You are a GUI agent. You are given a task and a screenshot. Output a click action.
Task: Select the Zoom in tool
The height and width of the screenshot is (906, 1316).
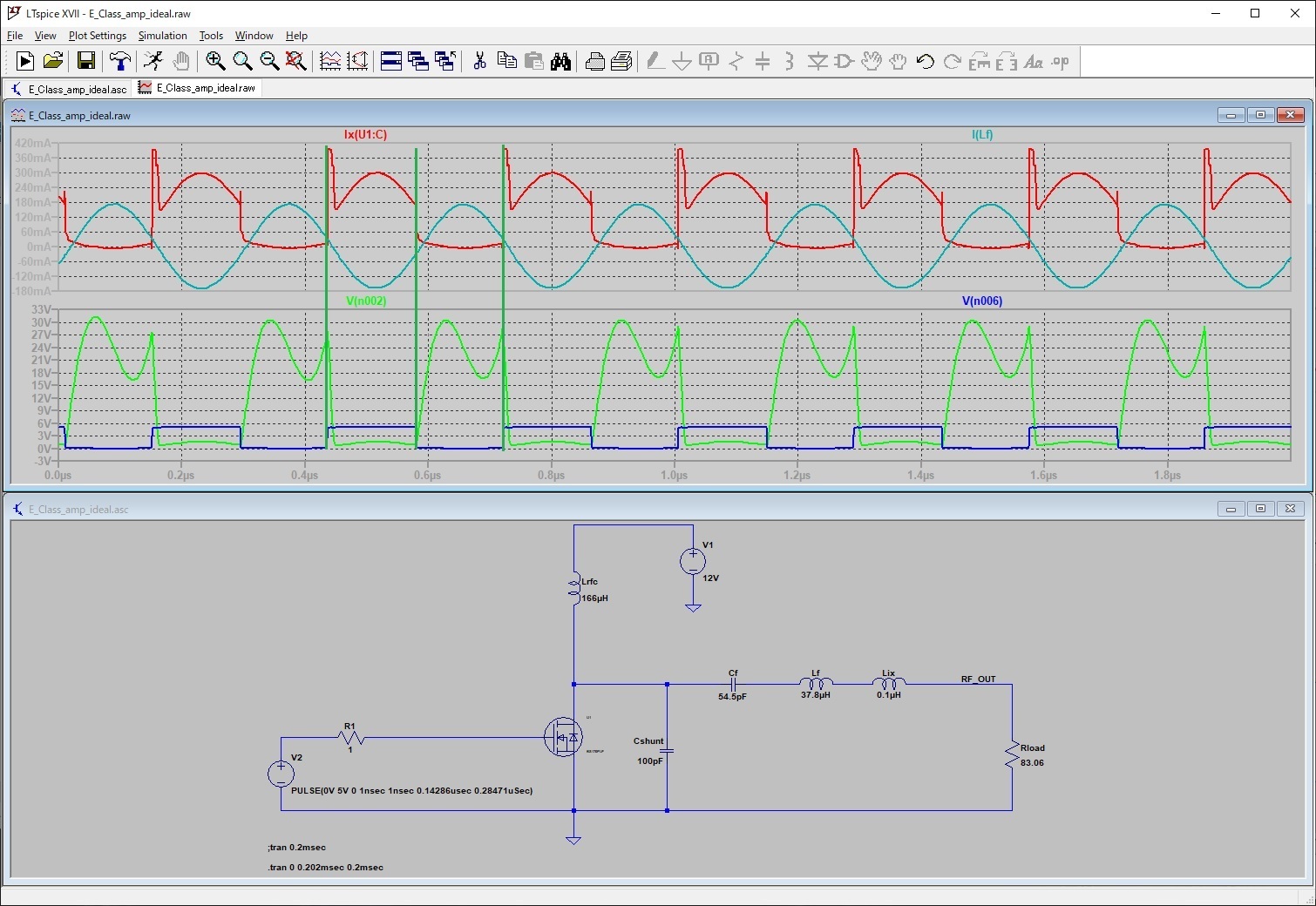click(214, 61)
